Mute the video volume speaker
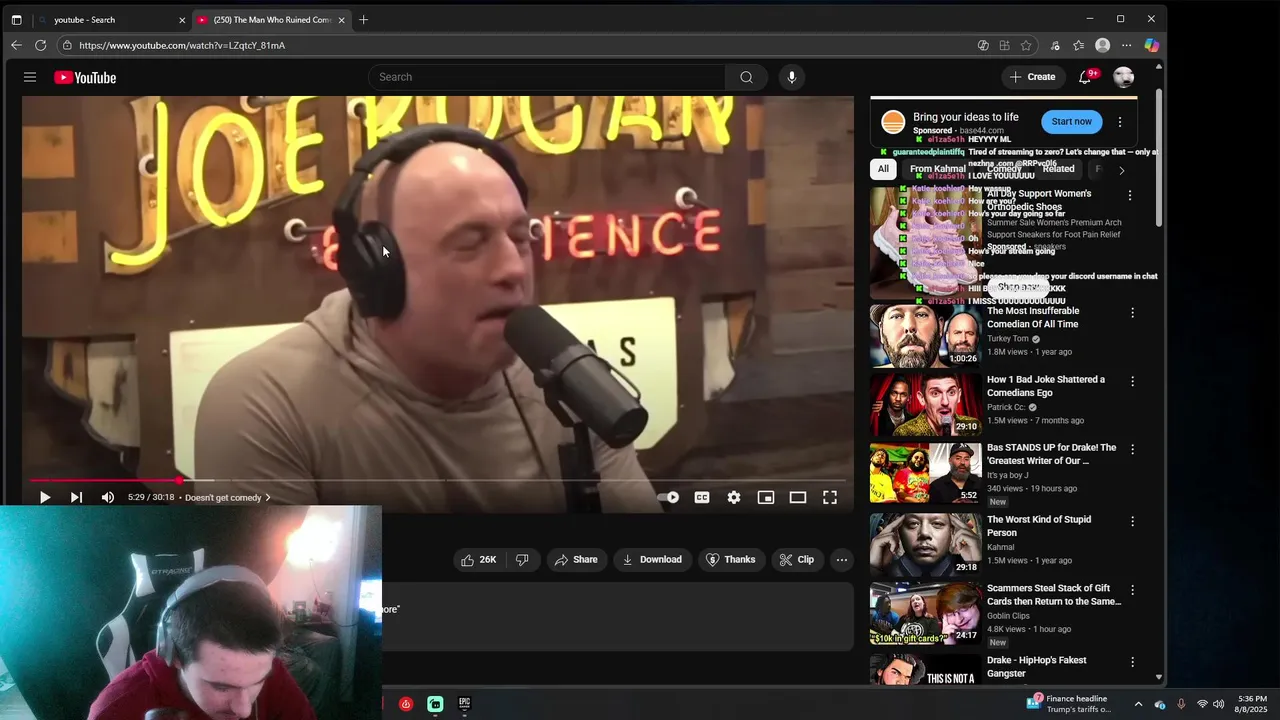This screenshot has height=720, width=1280. (x=107, y=497)
